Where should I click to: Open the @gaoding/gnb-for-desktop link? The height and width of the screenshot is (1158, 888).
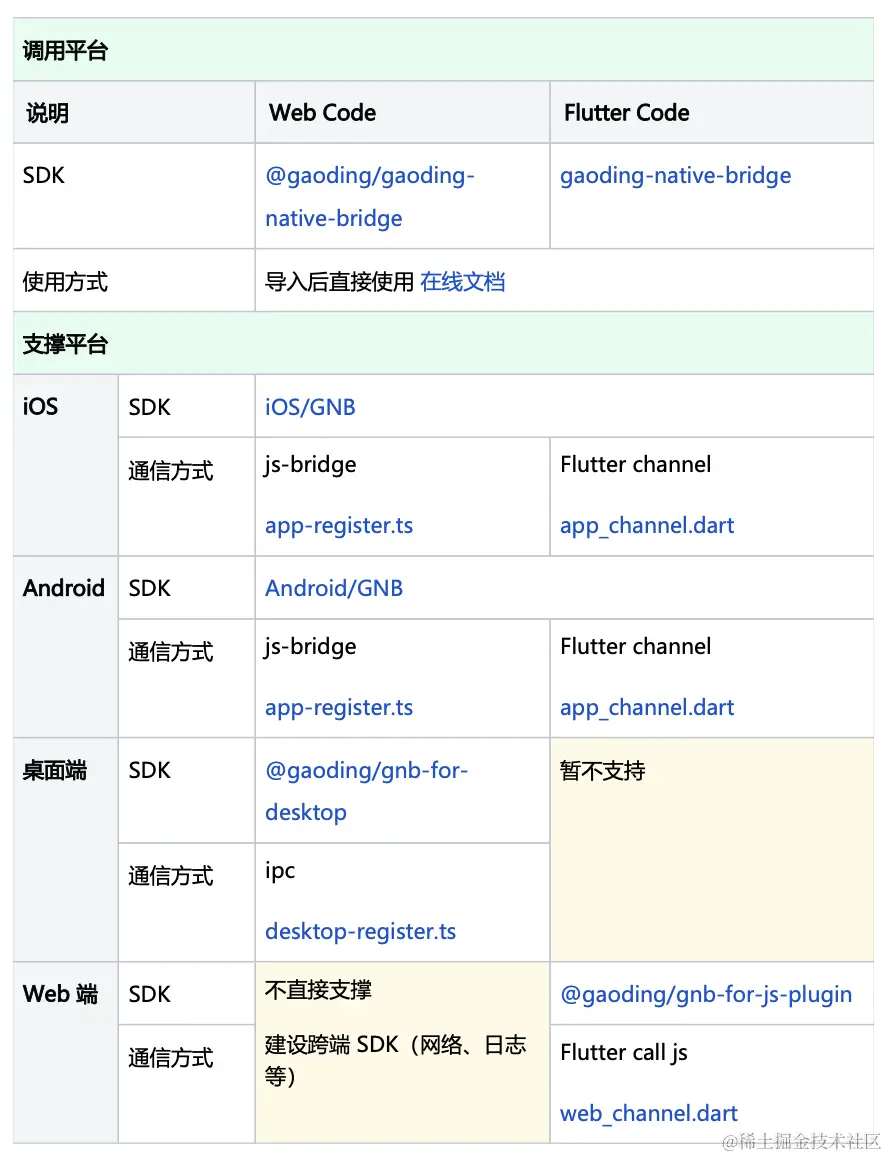click(x=366, y=791)
